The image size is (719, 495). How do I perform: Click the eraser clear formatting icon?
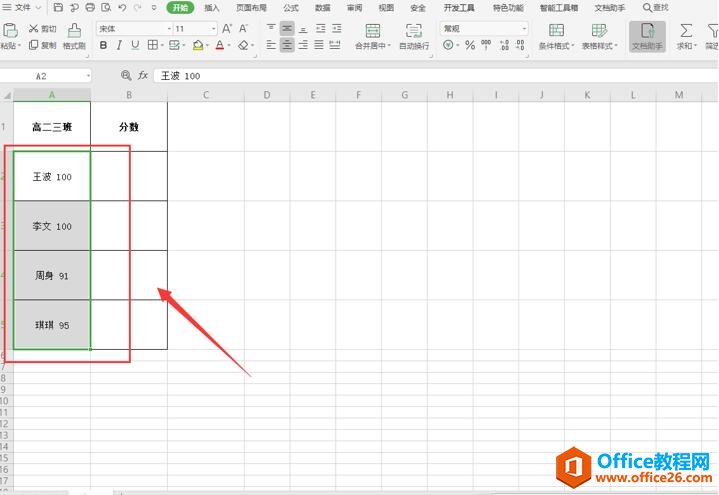pyautogui.click(x=243, y=45)
